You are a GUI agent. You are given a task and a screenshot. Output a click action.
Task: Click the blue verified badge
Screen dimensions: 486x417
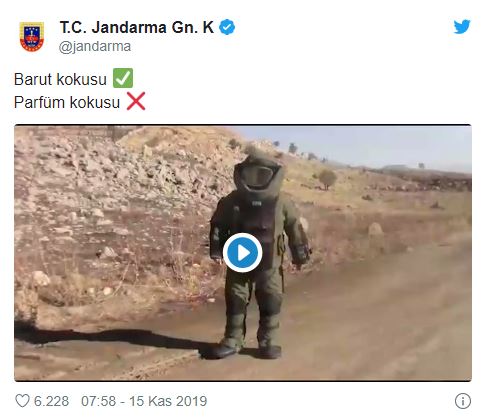tap(227, 27)
